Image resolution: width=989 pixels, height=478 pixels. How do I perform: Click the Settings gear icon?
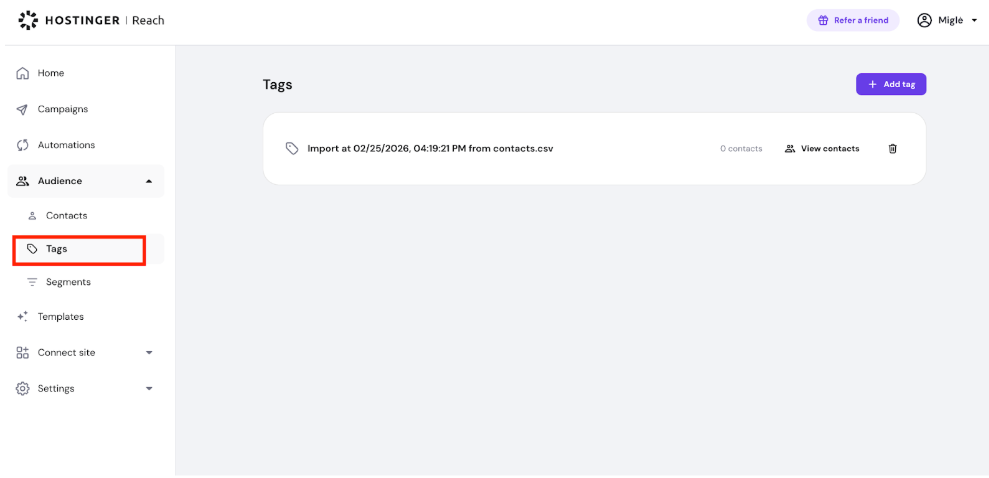23,389
